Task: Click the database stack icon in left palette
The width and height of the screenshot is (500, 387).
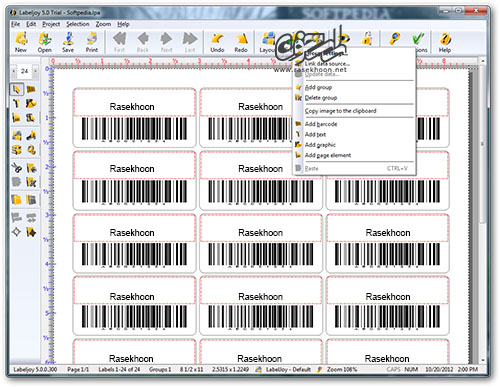Action: point(16,150)
